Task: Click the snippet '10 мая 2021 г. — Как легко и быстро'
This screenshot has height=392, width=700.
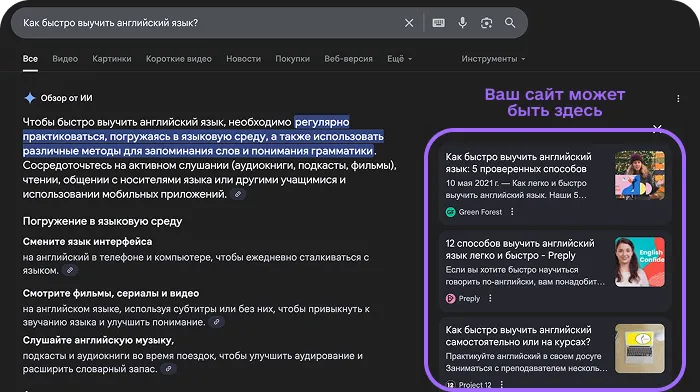Action: [x=516, y=183]
